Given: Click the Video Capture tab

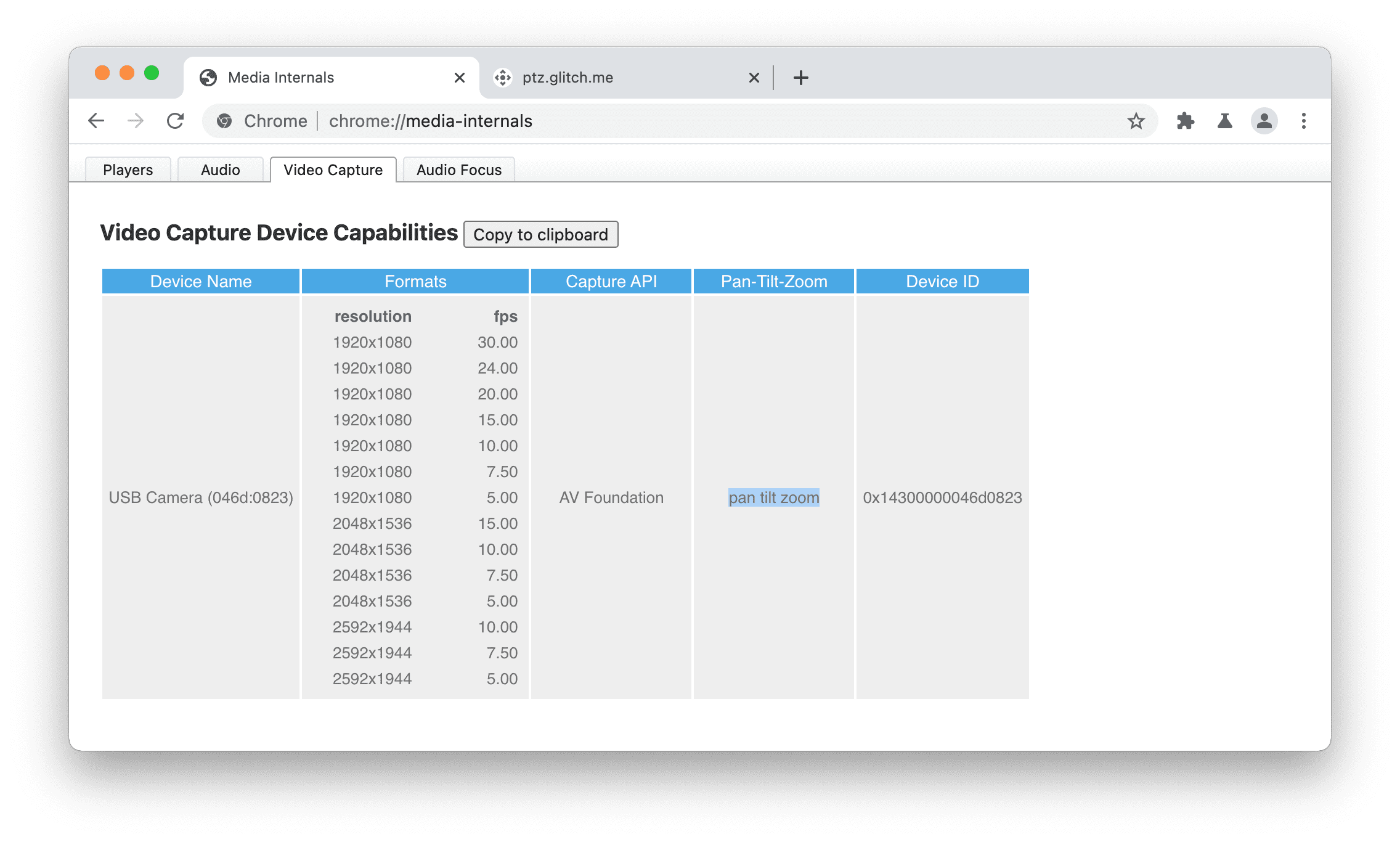Looking at the screenshot, I should pos(334,169).
